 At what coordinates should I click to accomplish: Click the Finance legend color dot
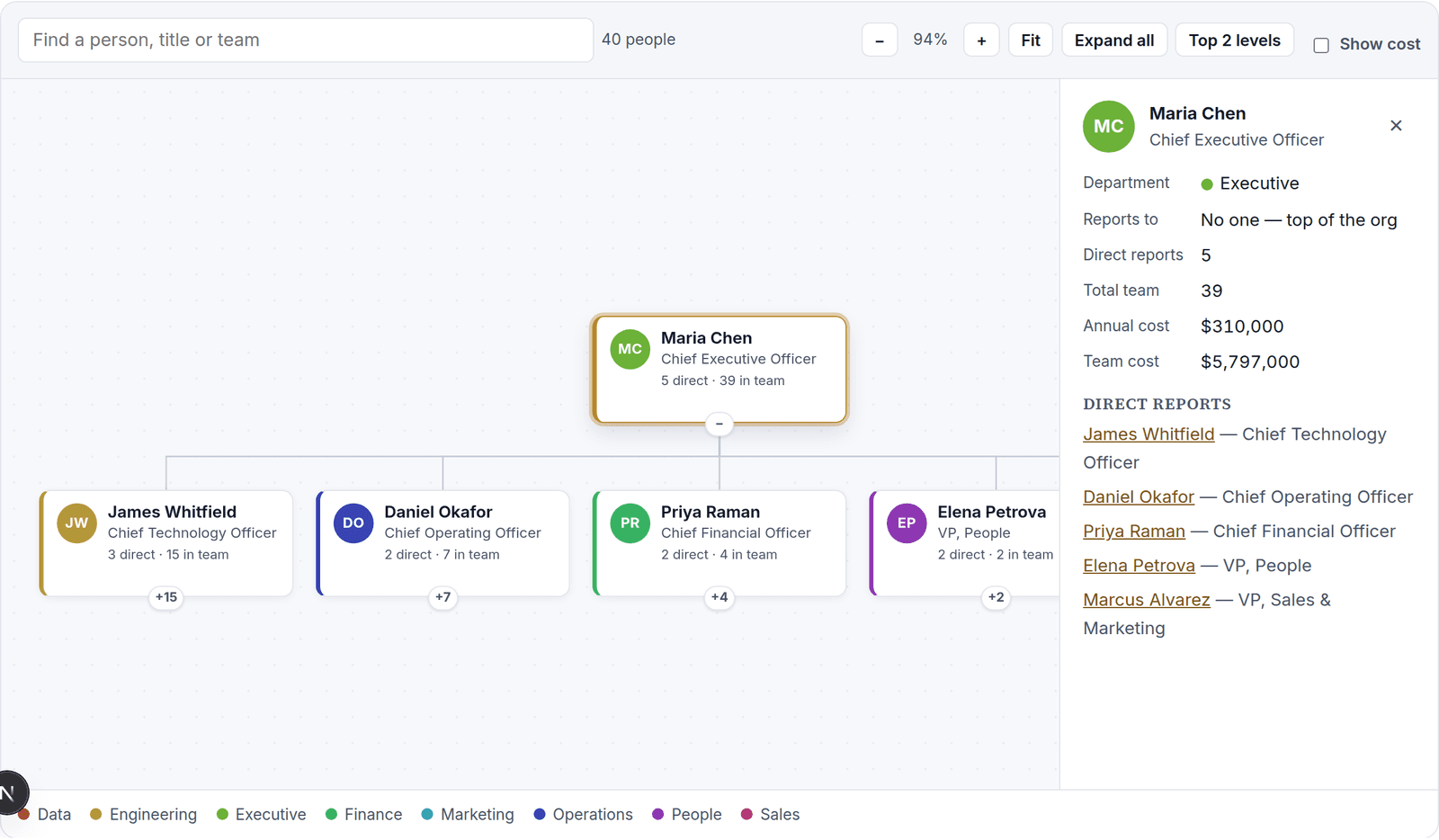(x=331, y=815)
